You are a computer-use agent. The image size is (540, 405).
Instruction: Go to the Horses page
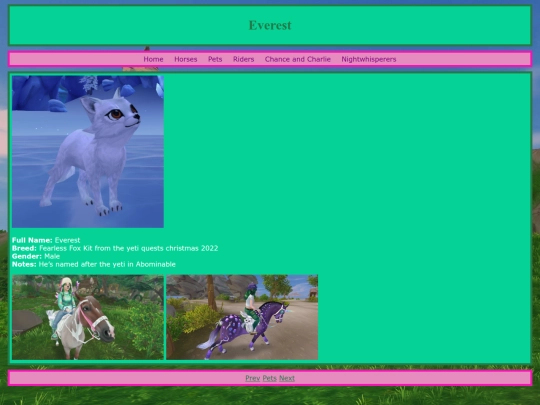186,59
